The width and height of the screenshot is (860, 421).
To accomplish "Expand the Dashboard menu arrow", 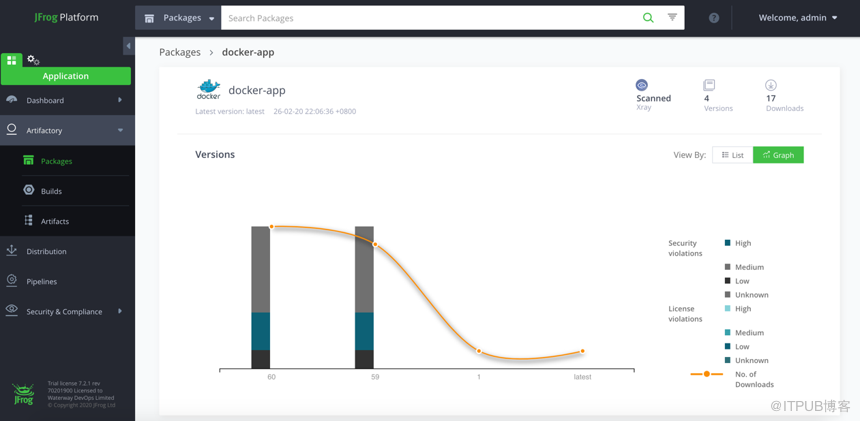I will click(x=120, y=100).
